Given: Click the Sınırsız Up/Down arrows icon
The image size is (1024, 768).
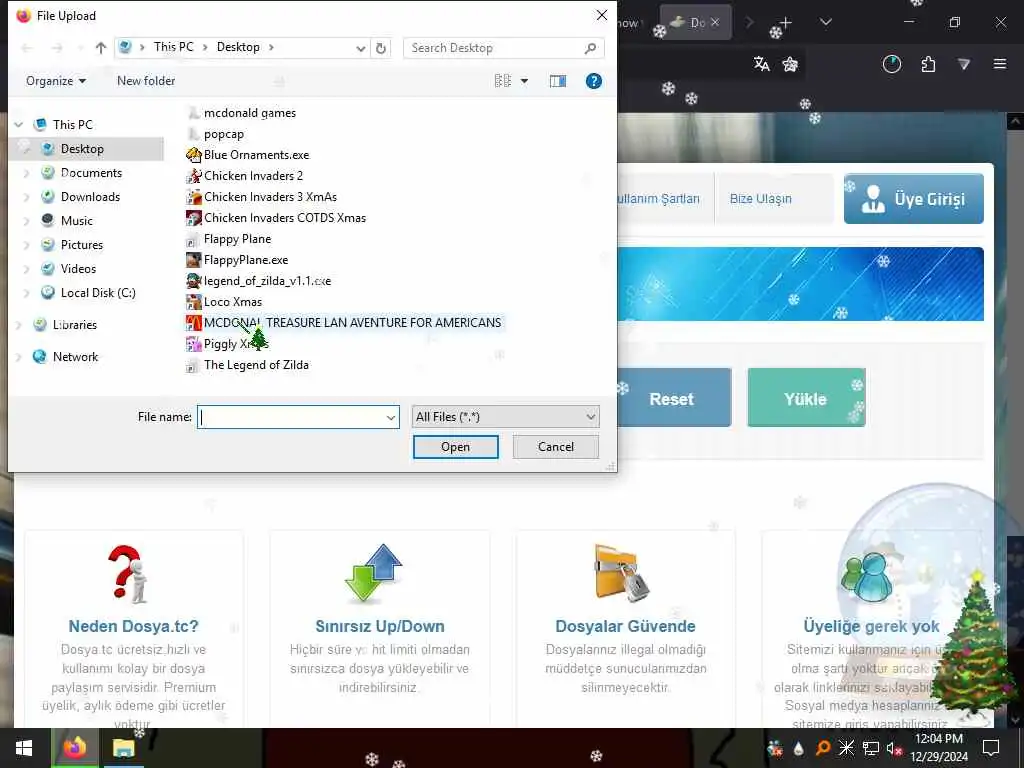Looking at the screenshot, I should [374, 573].
